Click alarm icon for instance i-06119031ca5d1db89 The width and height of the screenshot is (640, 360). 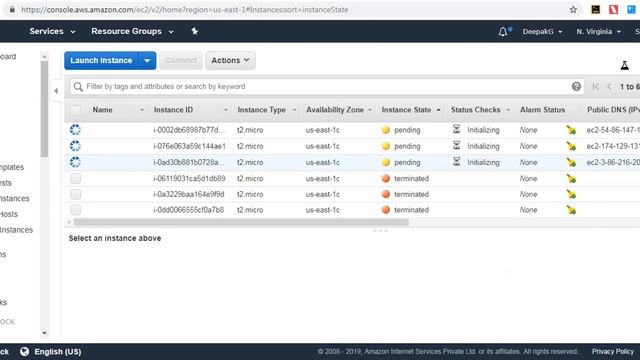pos(571,178)
